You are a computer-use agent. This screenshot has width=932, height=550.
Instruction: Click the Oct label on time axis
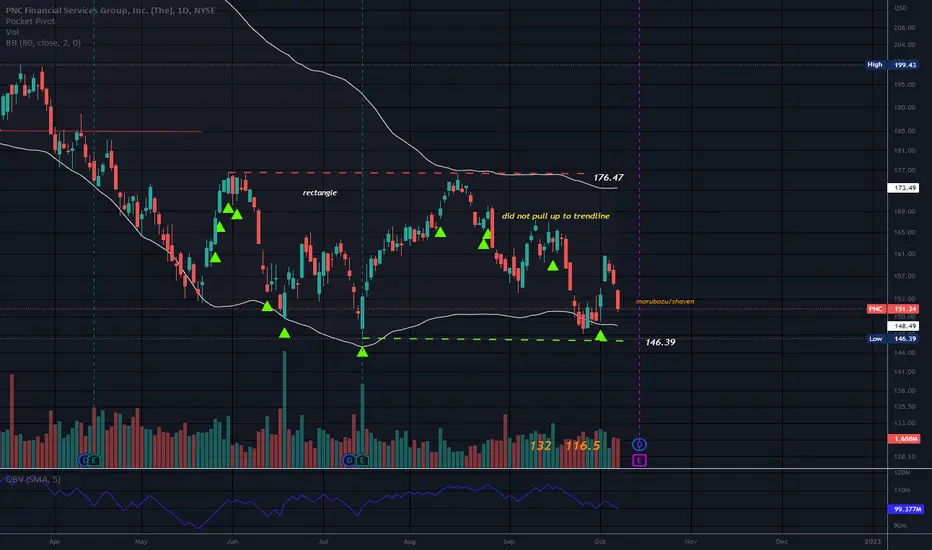click(x=600, y=542)
